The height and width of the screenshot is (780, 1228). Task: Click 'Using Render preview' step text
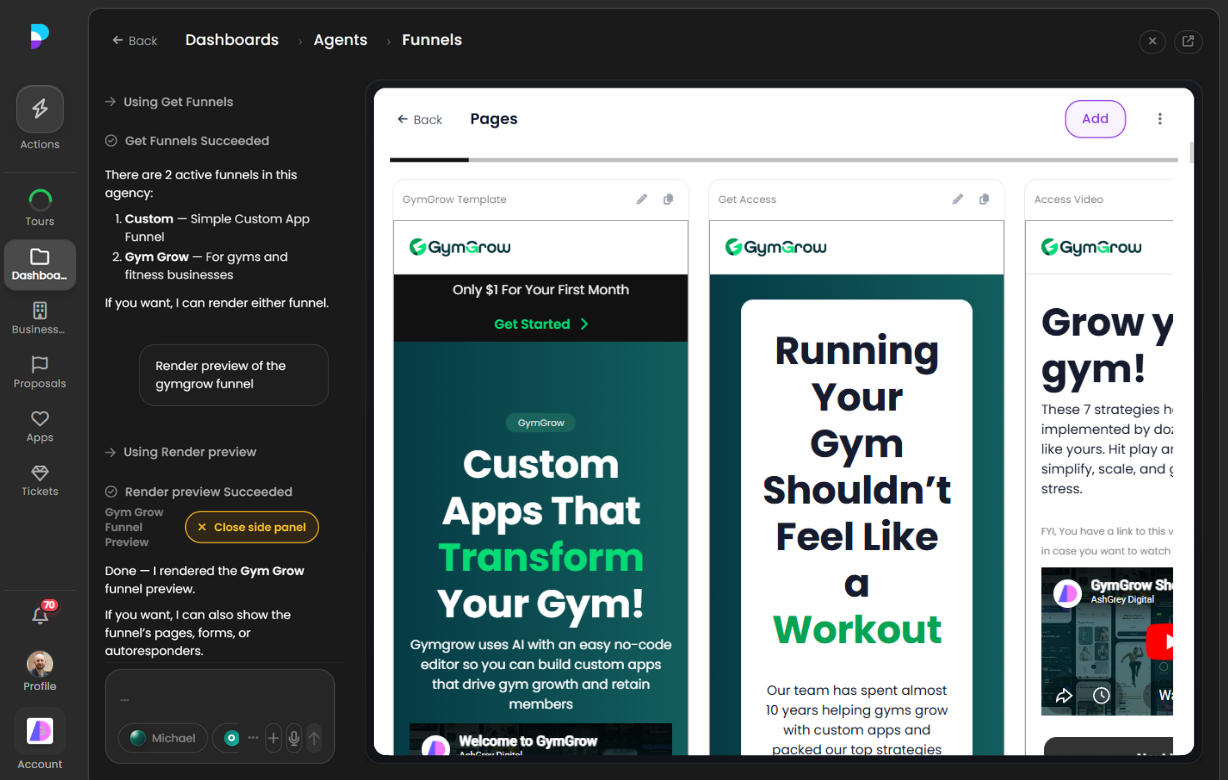pos(190,452)
